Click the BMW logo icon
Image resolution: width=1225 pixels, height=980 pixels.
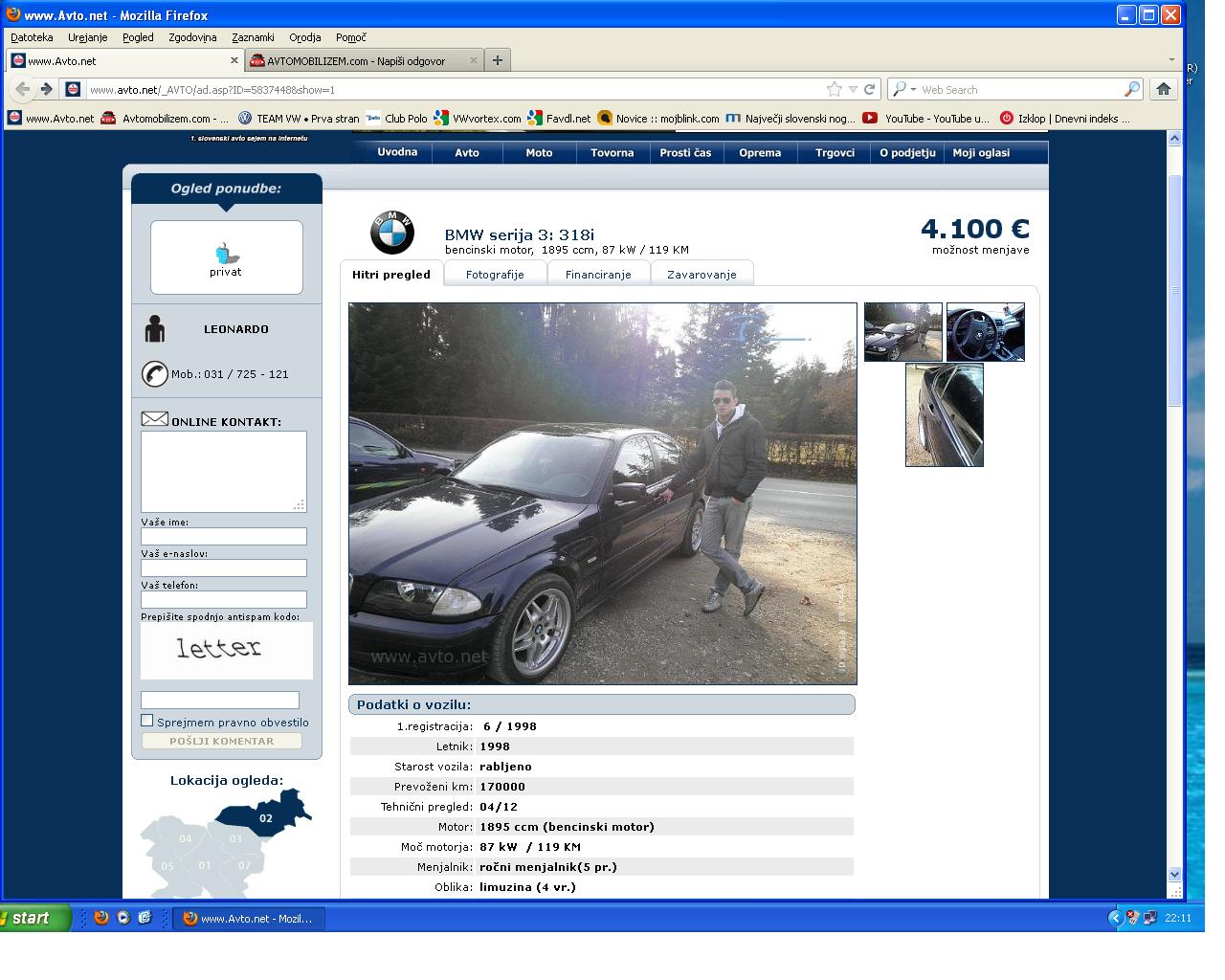pyautogui.click(x=392, y=233)
